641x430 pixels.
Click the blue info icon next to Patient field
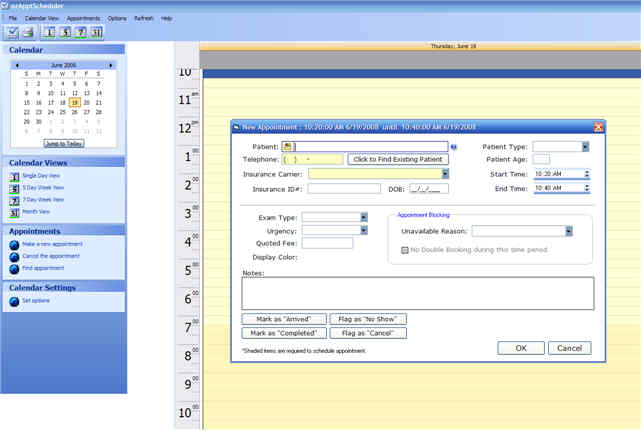coord(454,147)
